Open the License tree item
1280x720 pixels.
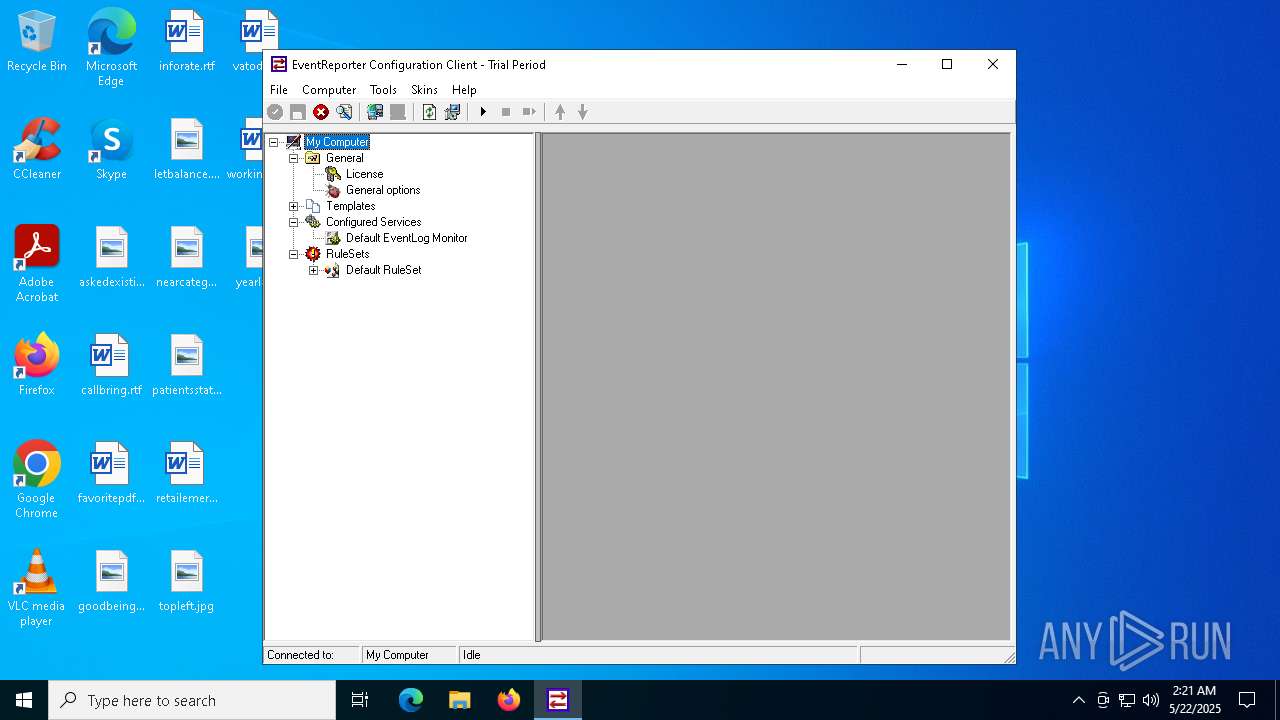pyautogui.click(x=365, y=174)
